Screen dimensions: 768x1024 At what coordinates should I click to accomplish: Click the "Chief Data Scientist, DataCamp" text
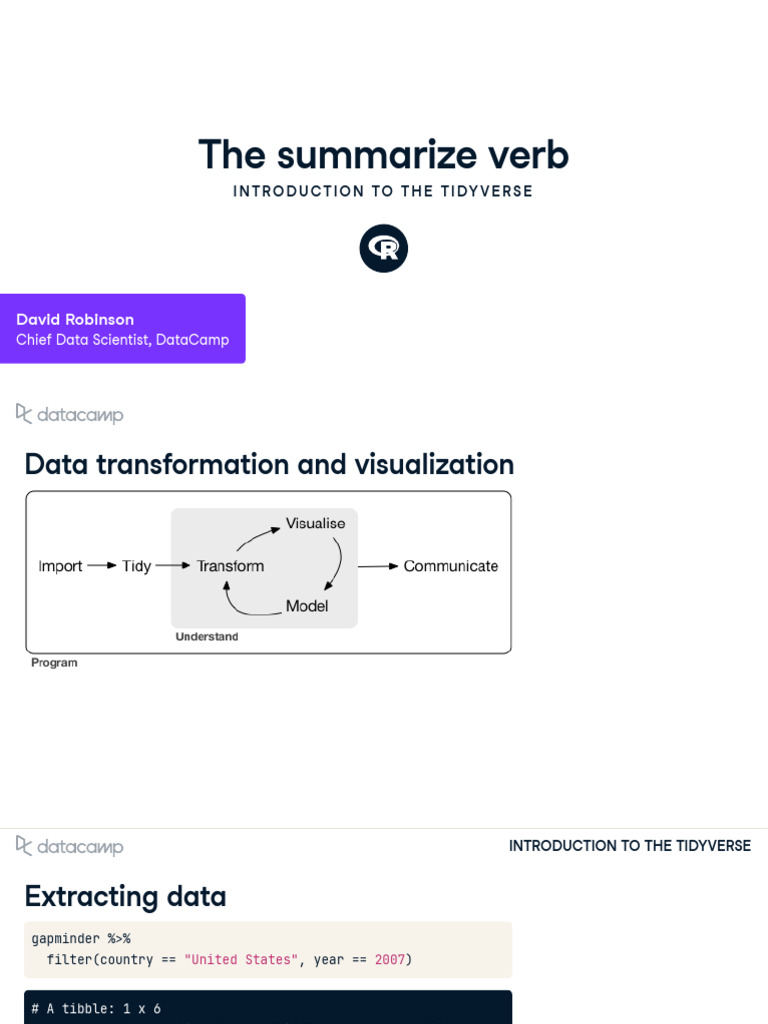pyautogui.click(x=122, y=340)
